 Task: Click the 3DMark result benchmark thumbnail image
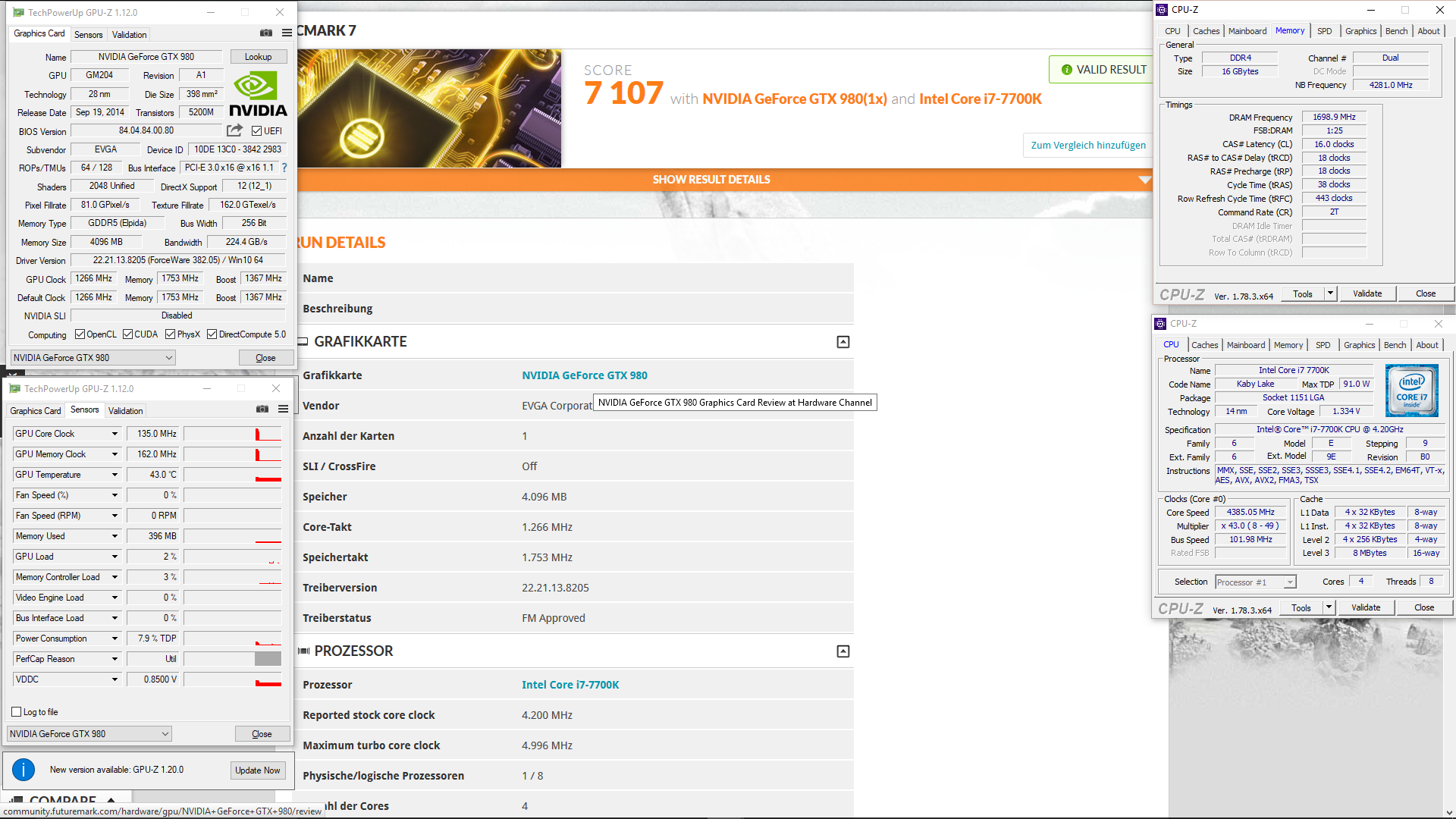[x=429, y=108]
